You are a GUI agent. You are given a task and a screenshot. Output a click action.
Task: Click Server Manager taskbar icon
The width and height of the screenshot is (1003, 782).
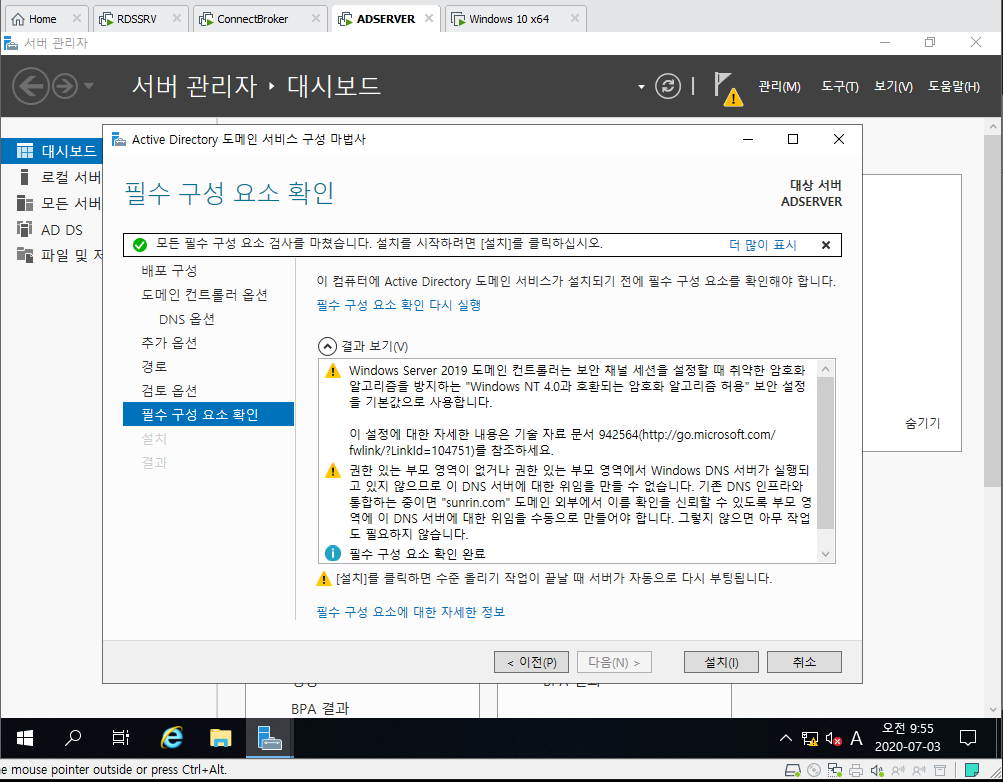pyautogui.click(x=269, y=738)
